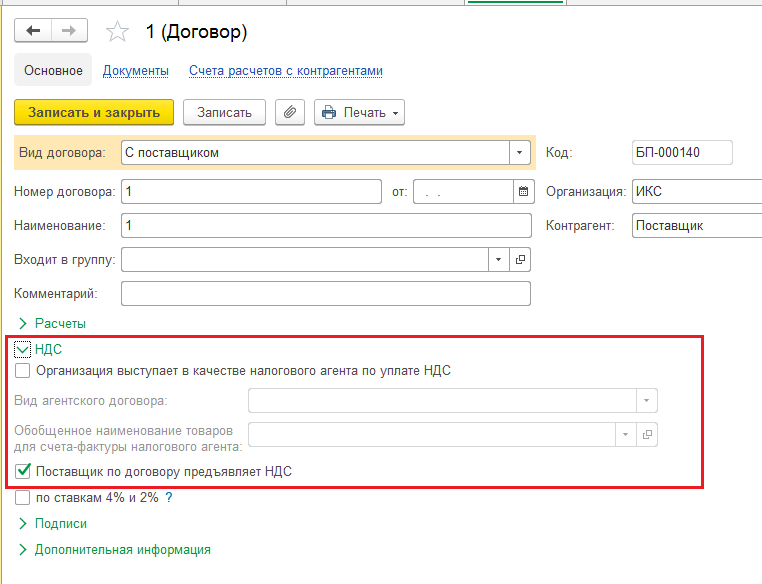
Task: Open attached files via paperclip icon
Action: pos(290,112)
